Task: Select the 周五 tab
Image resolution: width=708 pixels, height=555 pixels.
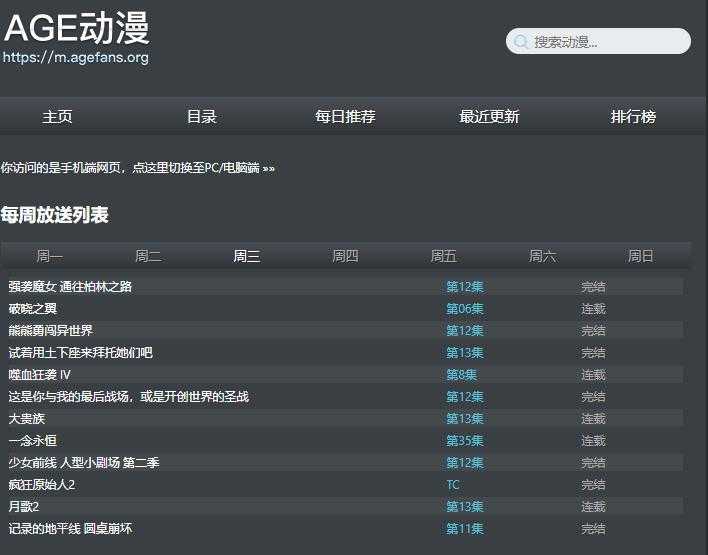Action: [443, 257]
